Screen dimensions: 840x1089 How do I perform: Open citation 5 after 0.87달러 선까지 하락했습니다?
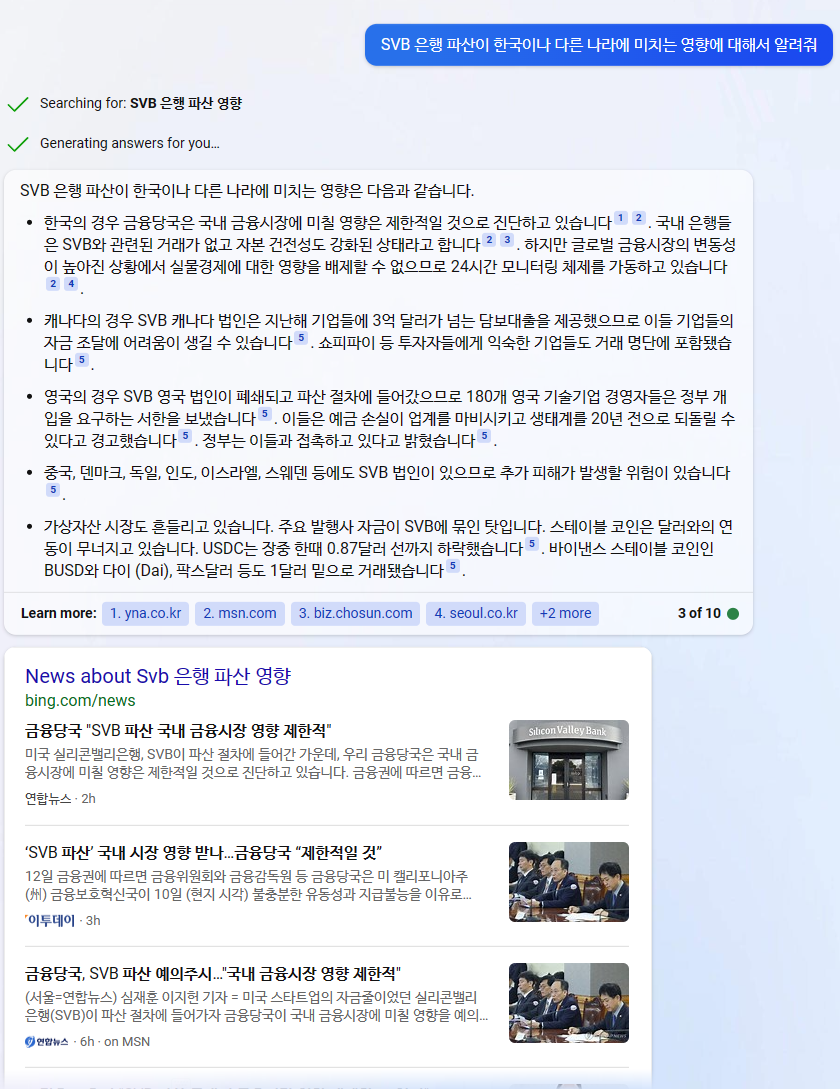pyautogui.click(x=532, y=544)
